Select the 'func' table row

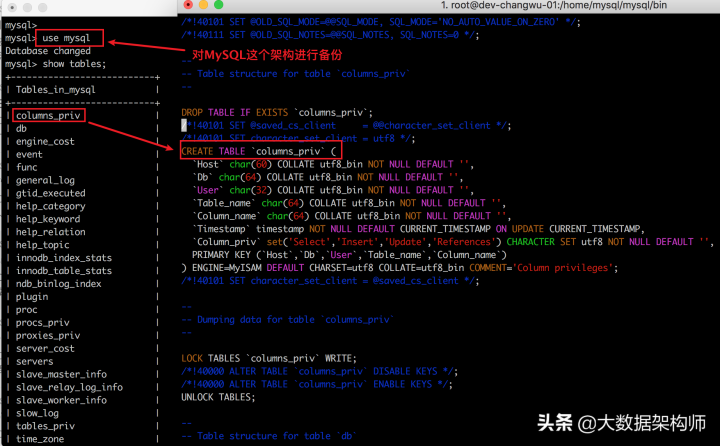click(x=27, y=167)
